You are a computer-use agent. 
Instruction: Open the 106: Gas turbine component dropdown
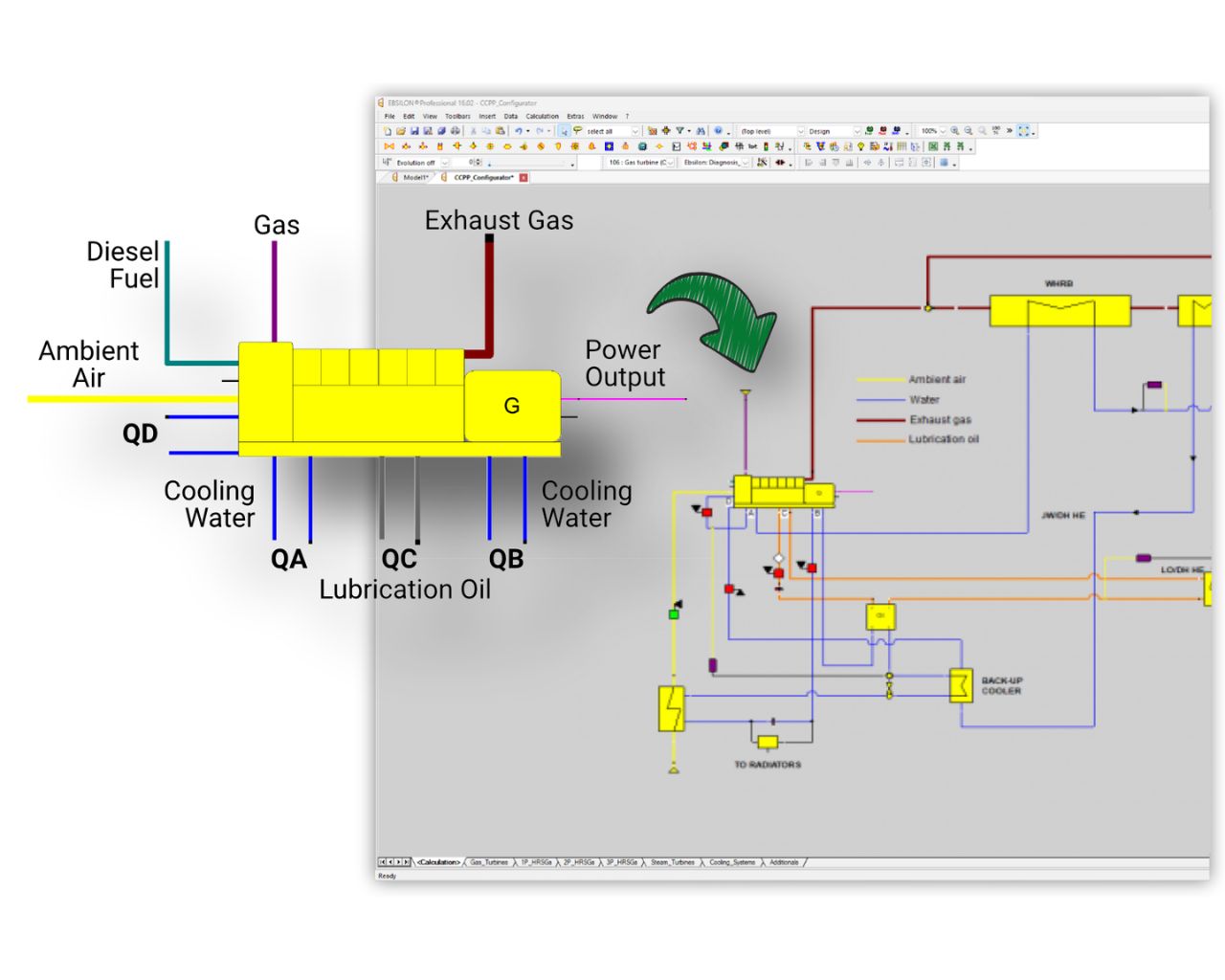[x=671, y=163]
